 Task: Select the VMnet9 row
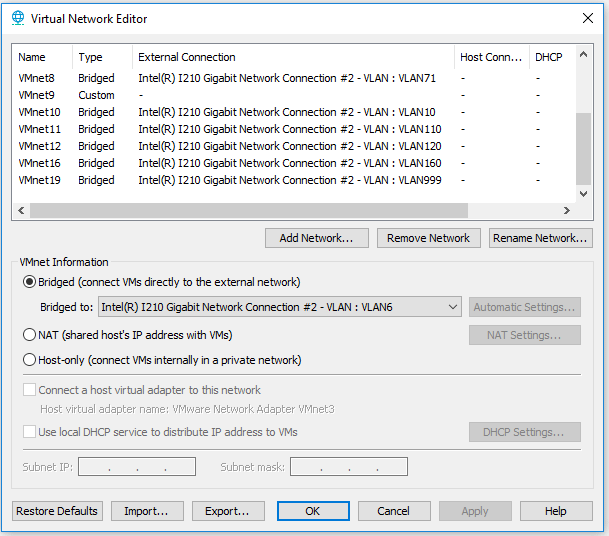pyautogui.click(x=293, y=95)
